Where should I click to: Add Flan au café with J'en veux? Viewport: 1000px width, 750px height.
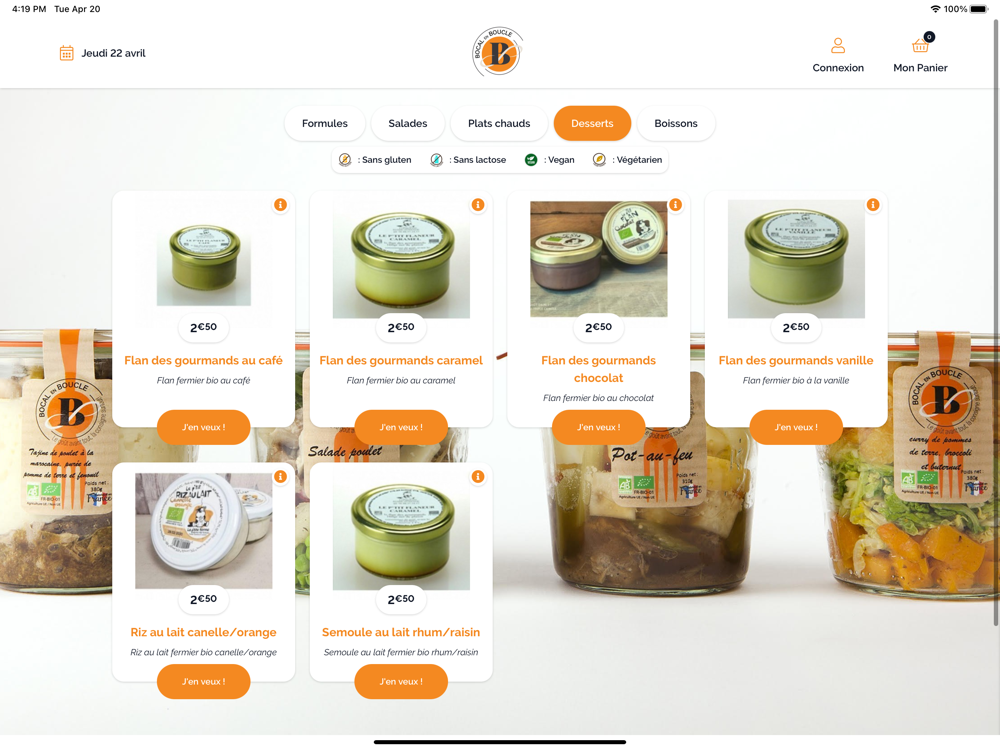(203, 427)
